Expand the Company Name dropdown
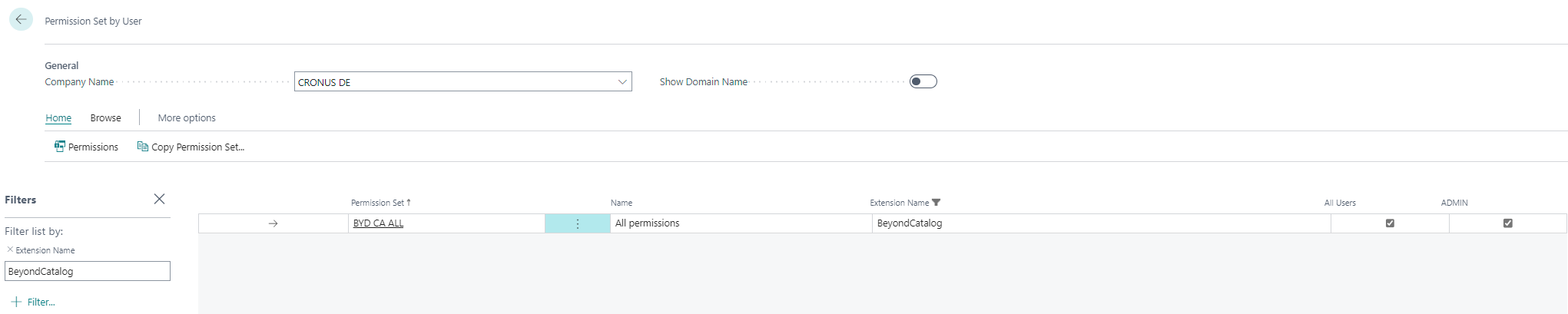The width and height of the screenshot is (1568, 314). [x=622, y=82]
